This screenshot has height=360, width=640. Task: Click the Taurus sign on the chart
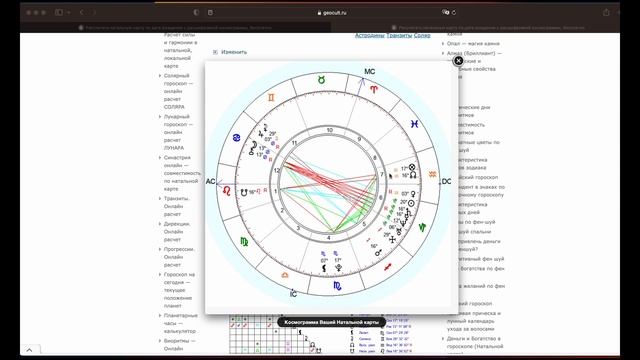click(x=322, y=80)
